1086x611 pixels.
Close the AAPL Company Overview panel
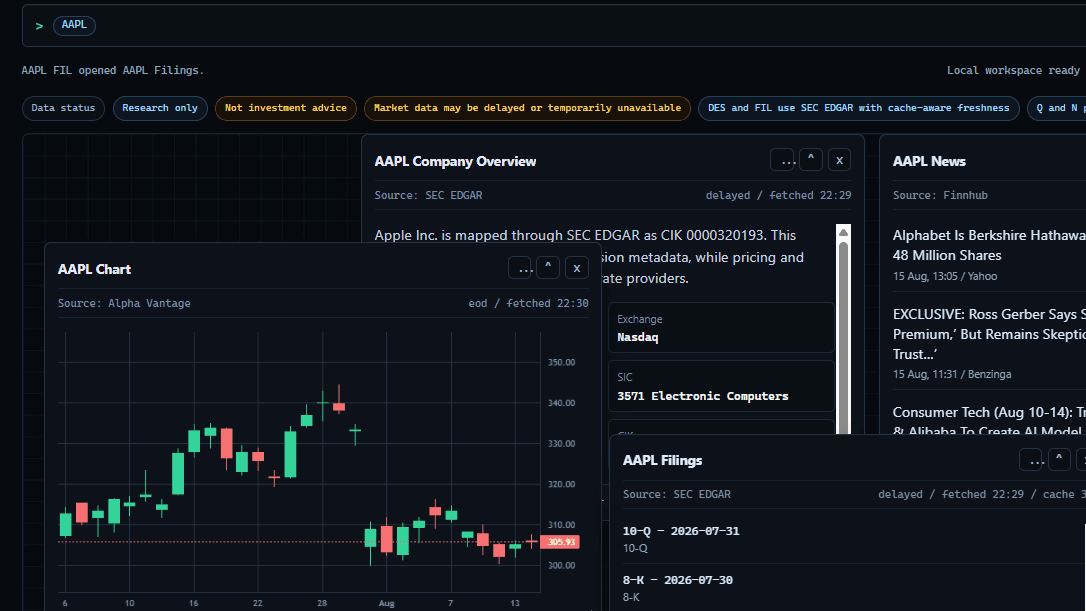coord(839,160)
